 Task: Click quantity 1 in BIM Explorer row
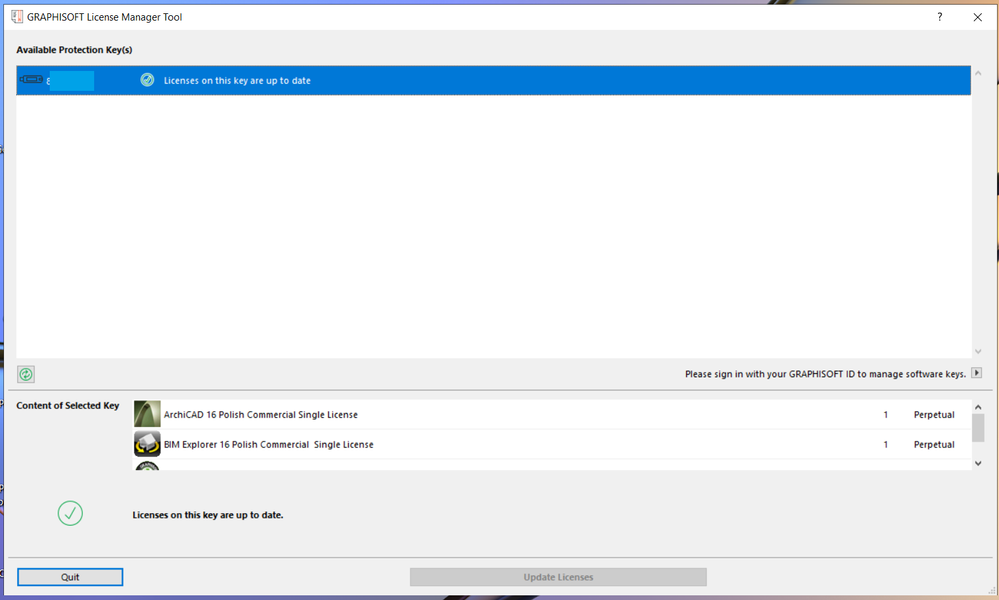pos(886,445)
